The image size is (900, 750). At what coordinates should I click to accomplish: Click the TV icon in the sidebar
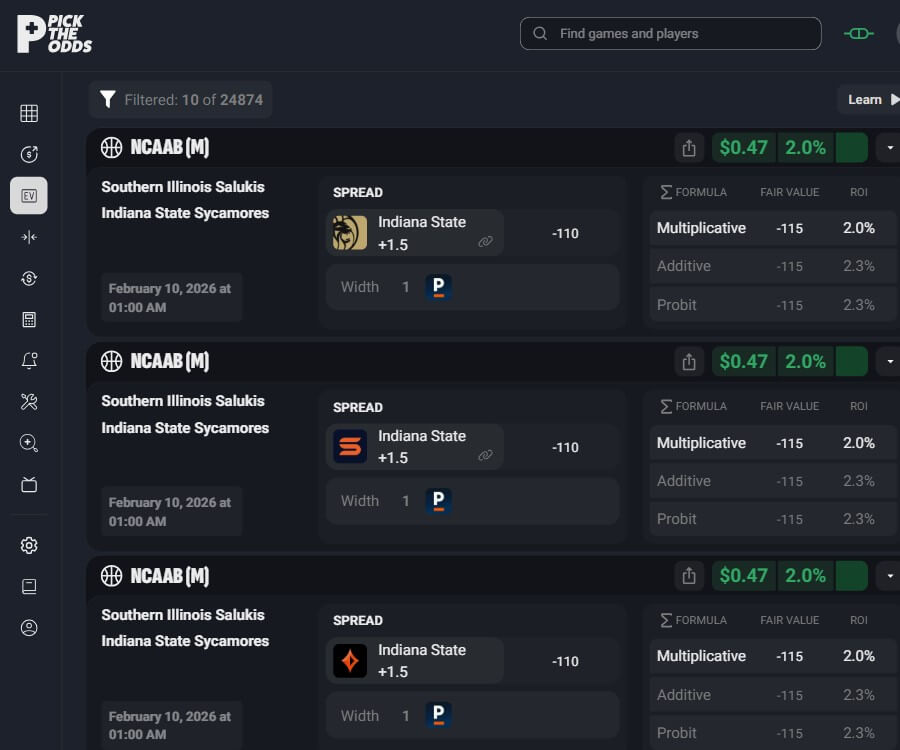29,484
